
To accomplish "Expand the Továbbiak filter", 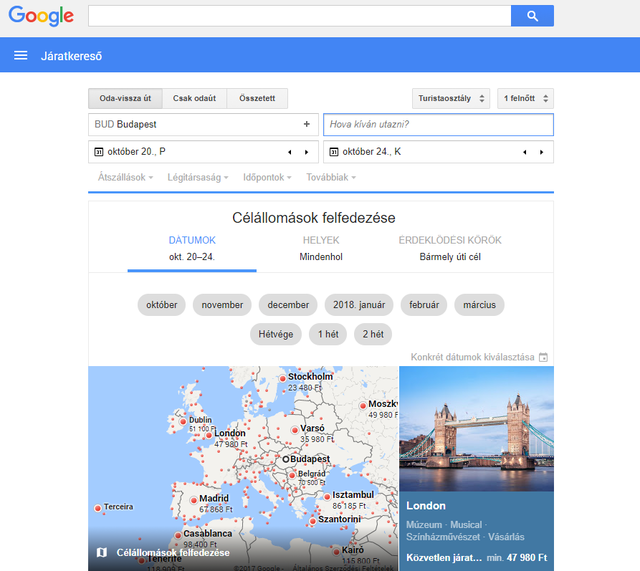I will pyautogui.click(x=331, y=178).
